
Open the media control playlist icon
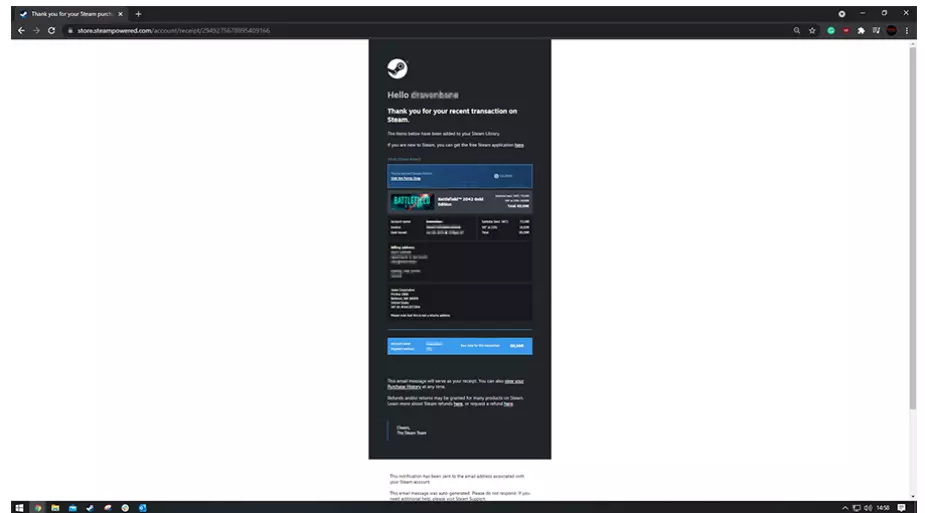[876, 31]
